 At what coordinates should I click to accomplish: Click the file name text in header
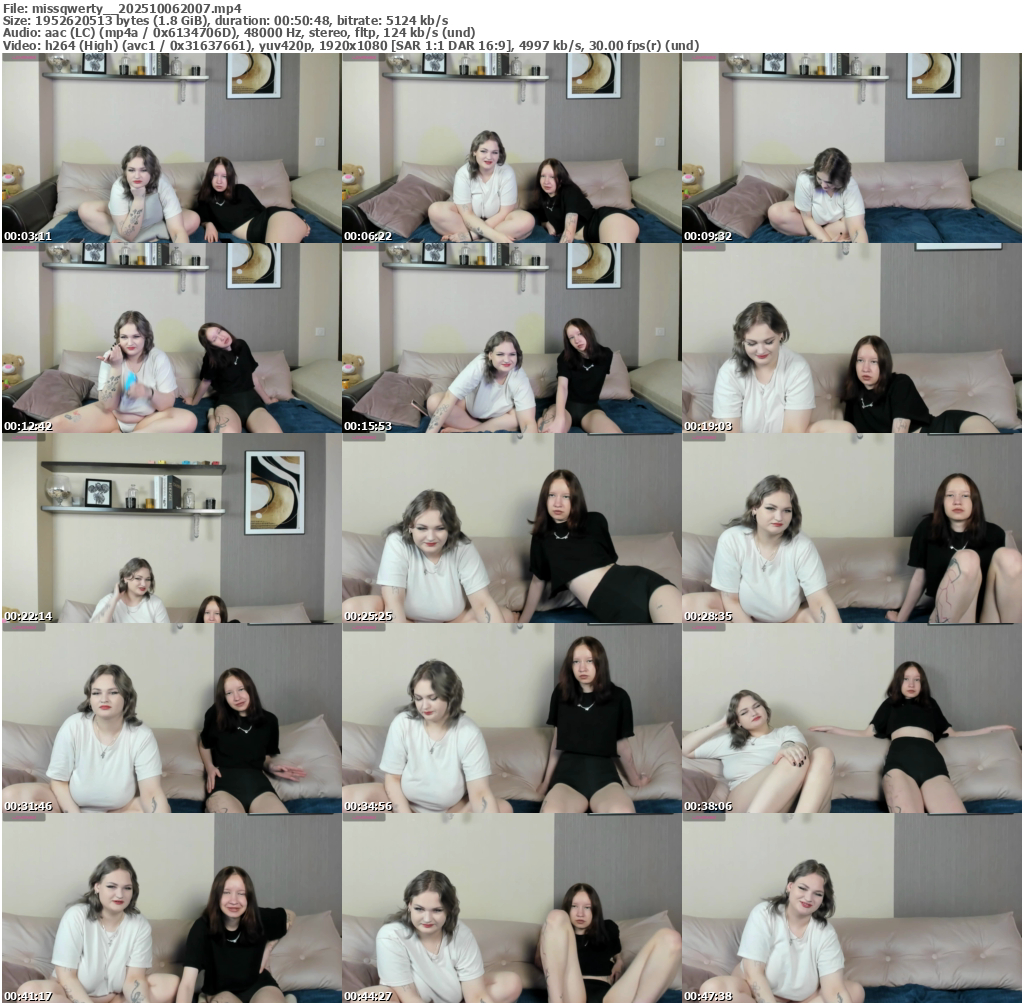click(122, 8)
